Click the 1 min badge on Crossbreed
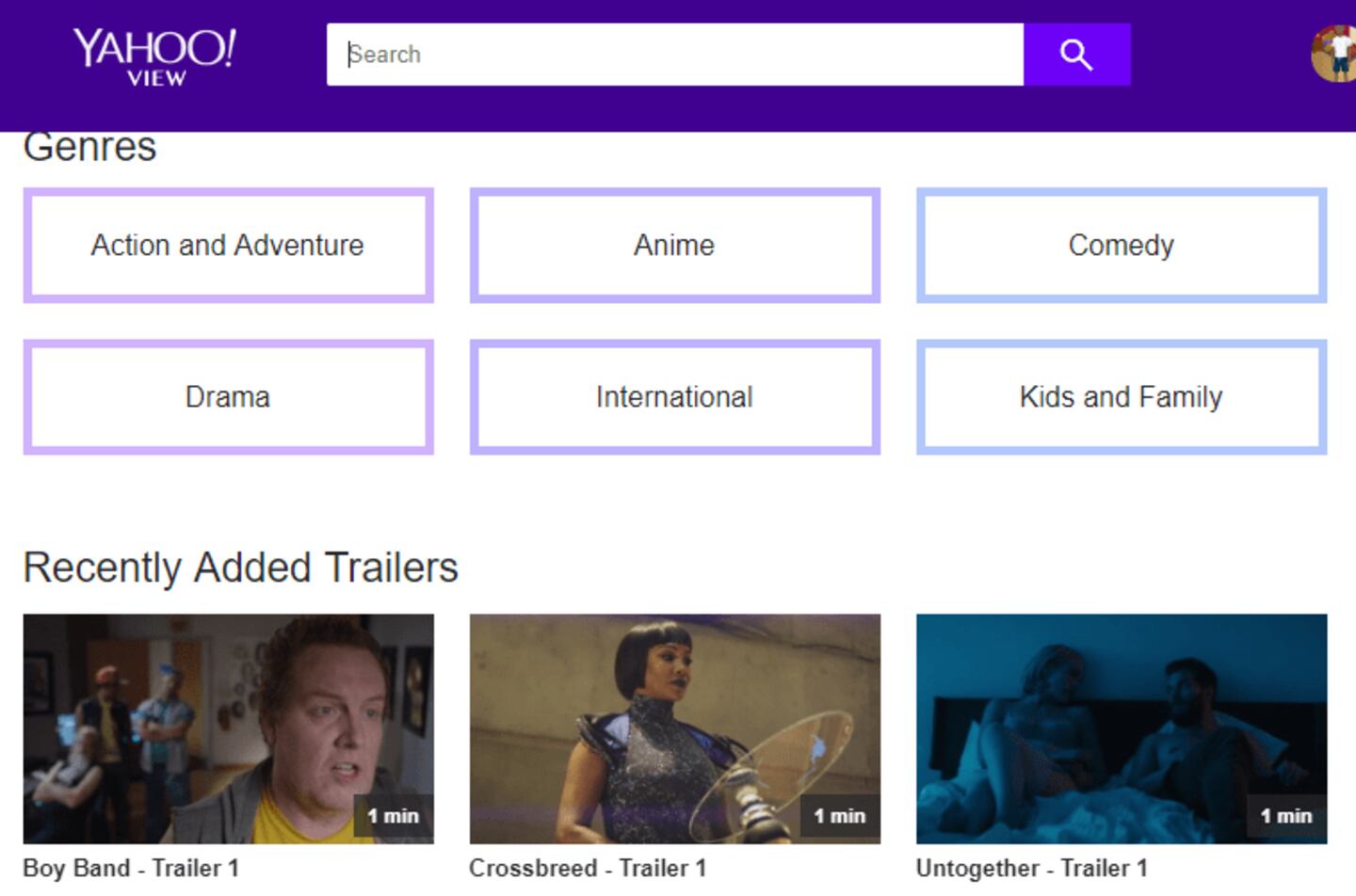 (839, 816)
